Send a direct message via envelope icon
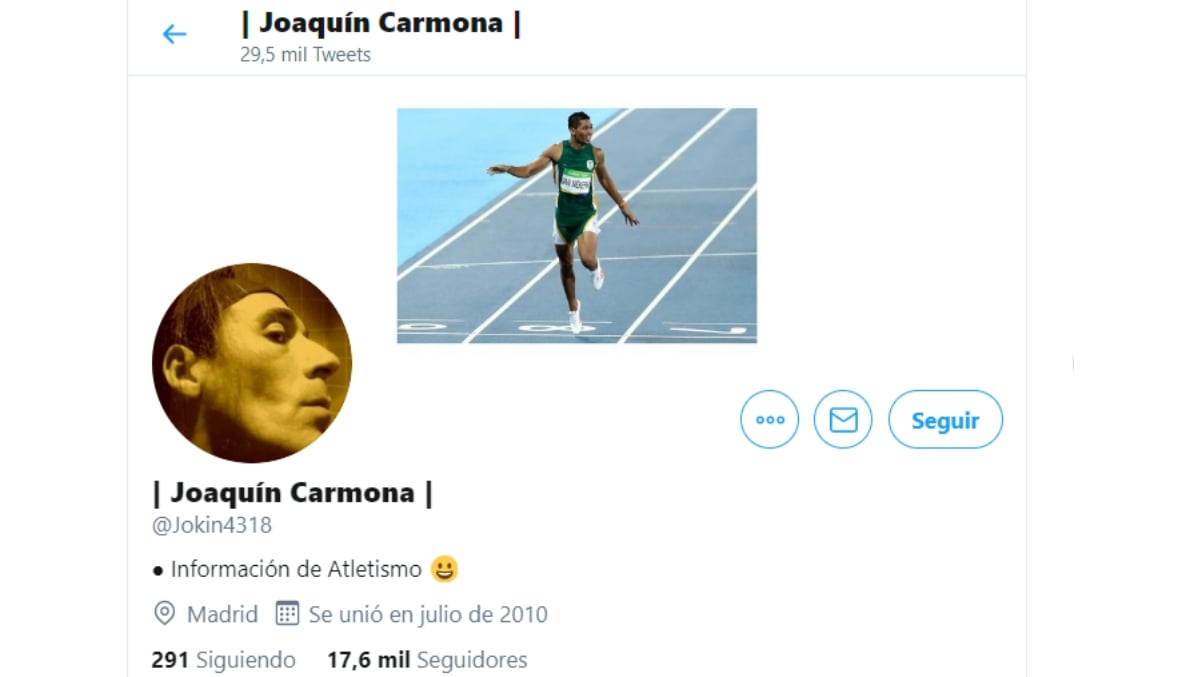Viewport: 1202px width, 677px height. [x=843, y=420]
